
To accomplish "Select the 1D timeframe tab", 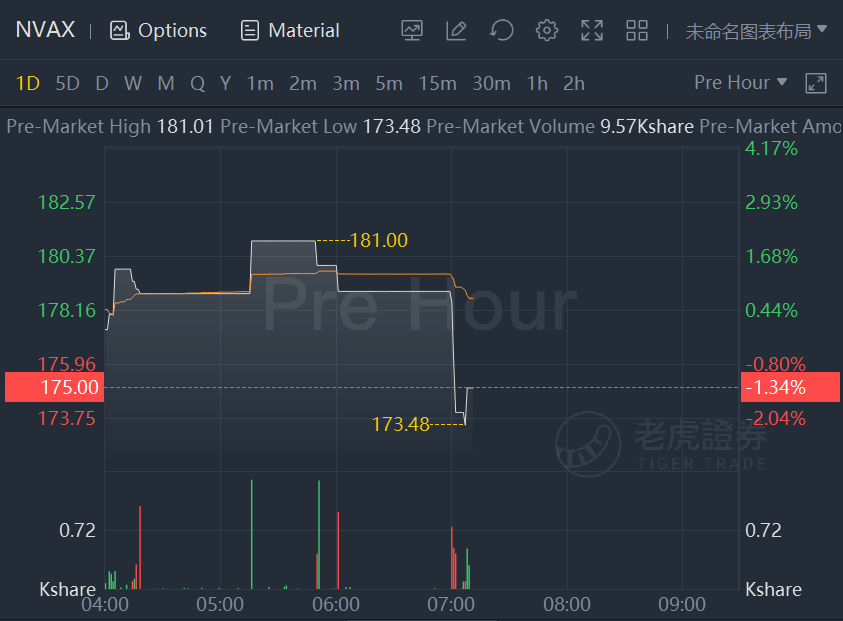I will pos(27,83).
